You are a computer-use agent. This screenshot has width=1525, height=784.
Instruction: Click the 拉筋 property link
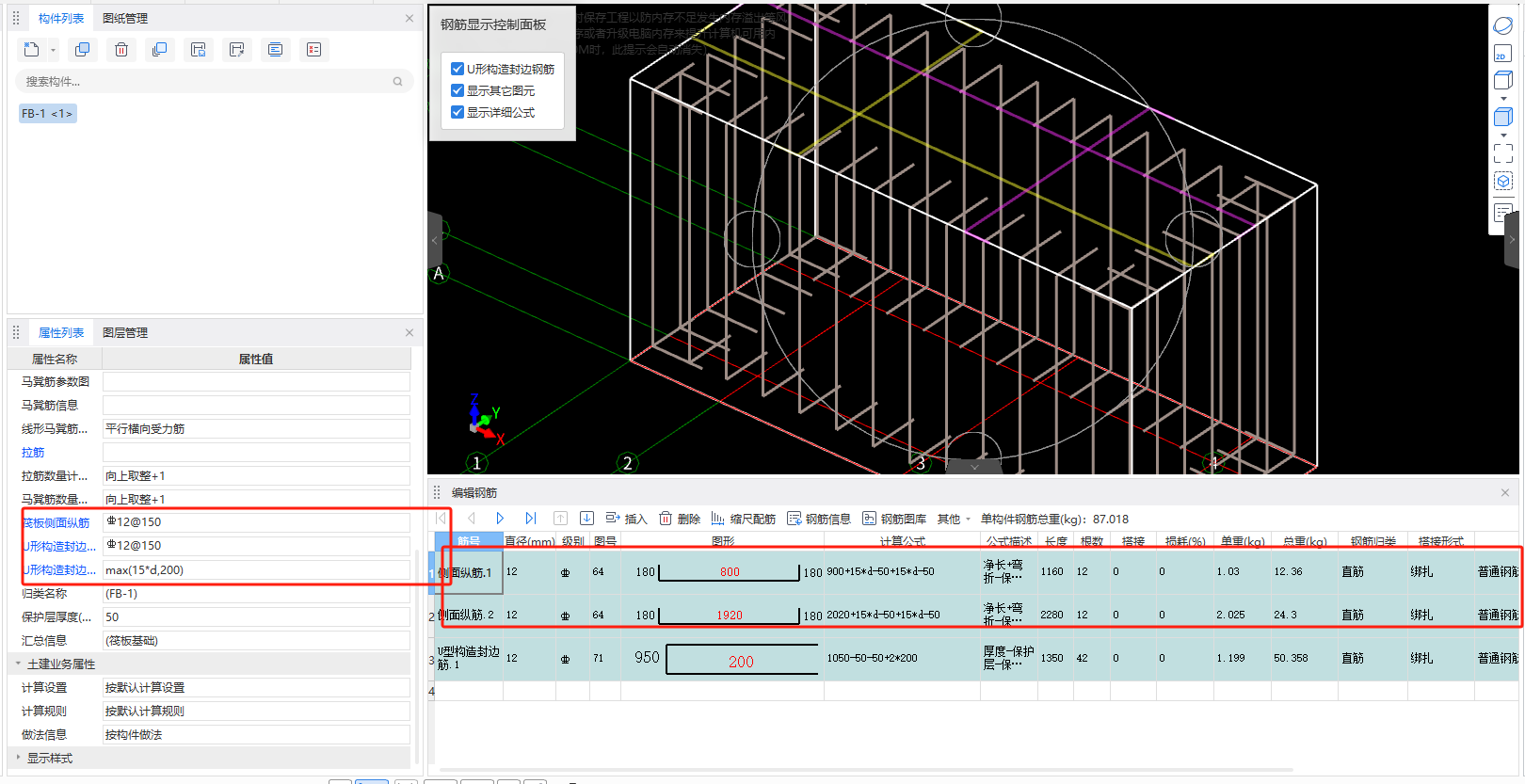[x=33, y=453]
